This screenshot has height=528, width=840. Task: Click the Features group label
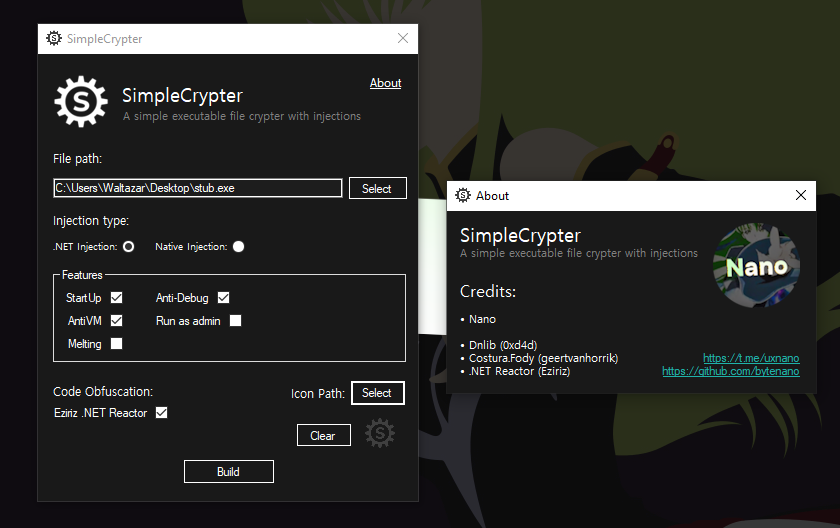click(x=82, y=275)
